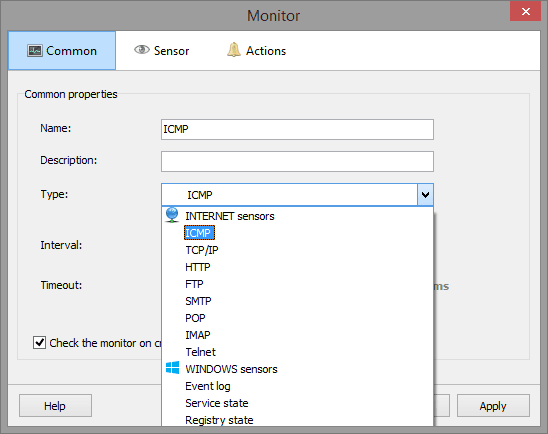
Task: Pick HTTP in the sensor list
Action: pos(198,267)
